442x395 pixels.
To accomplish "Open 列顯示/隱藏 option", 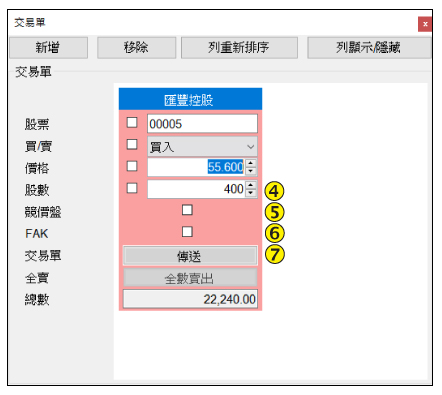I will [x=369, y=48].
